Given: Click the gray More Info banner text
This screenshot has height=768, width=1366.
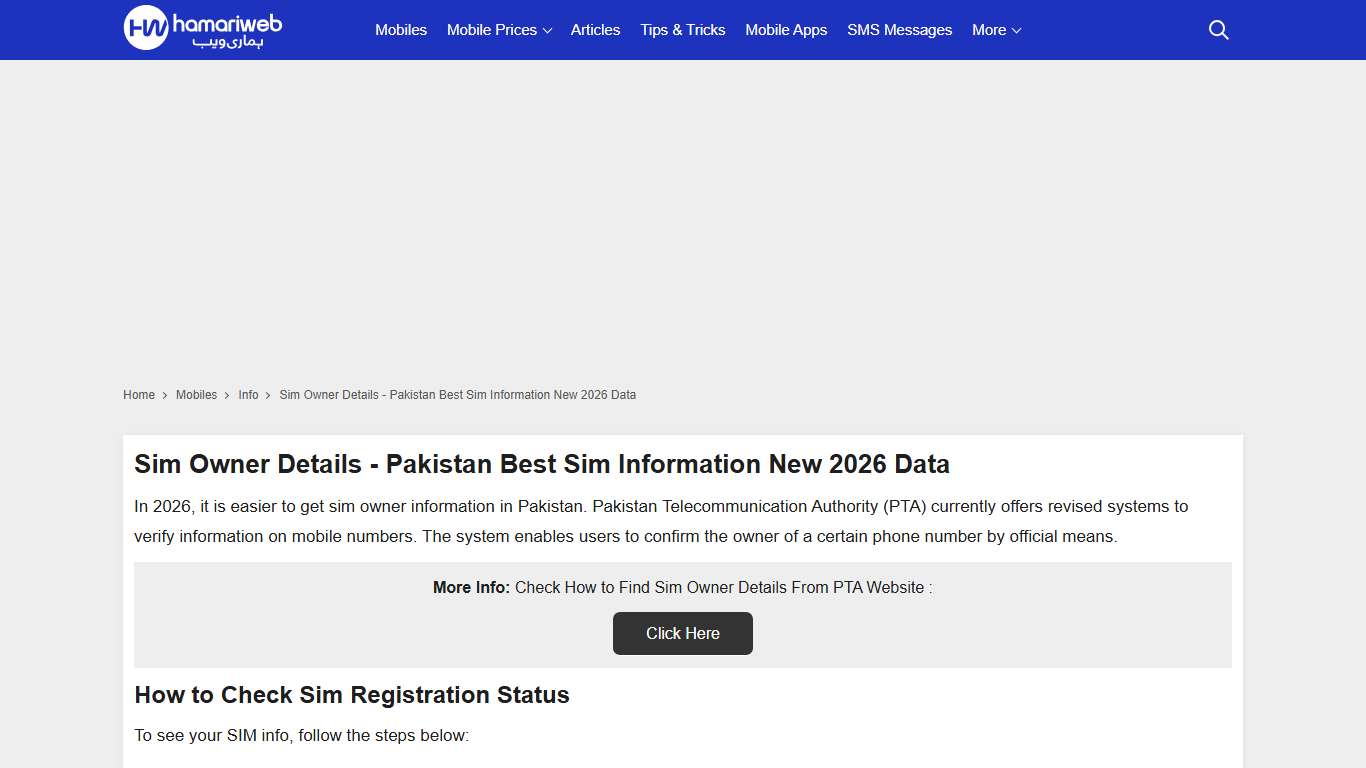Looking at the screenshot, I should [683, 588].
